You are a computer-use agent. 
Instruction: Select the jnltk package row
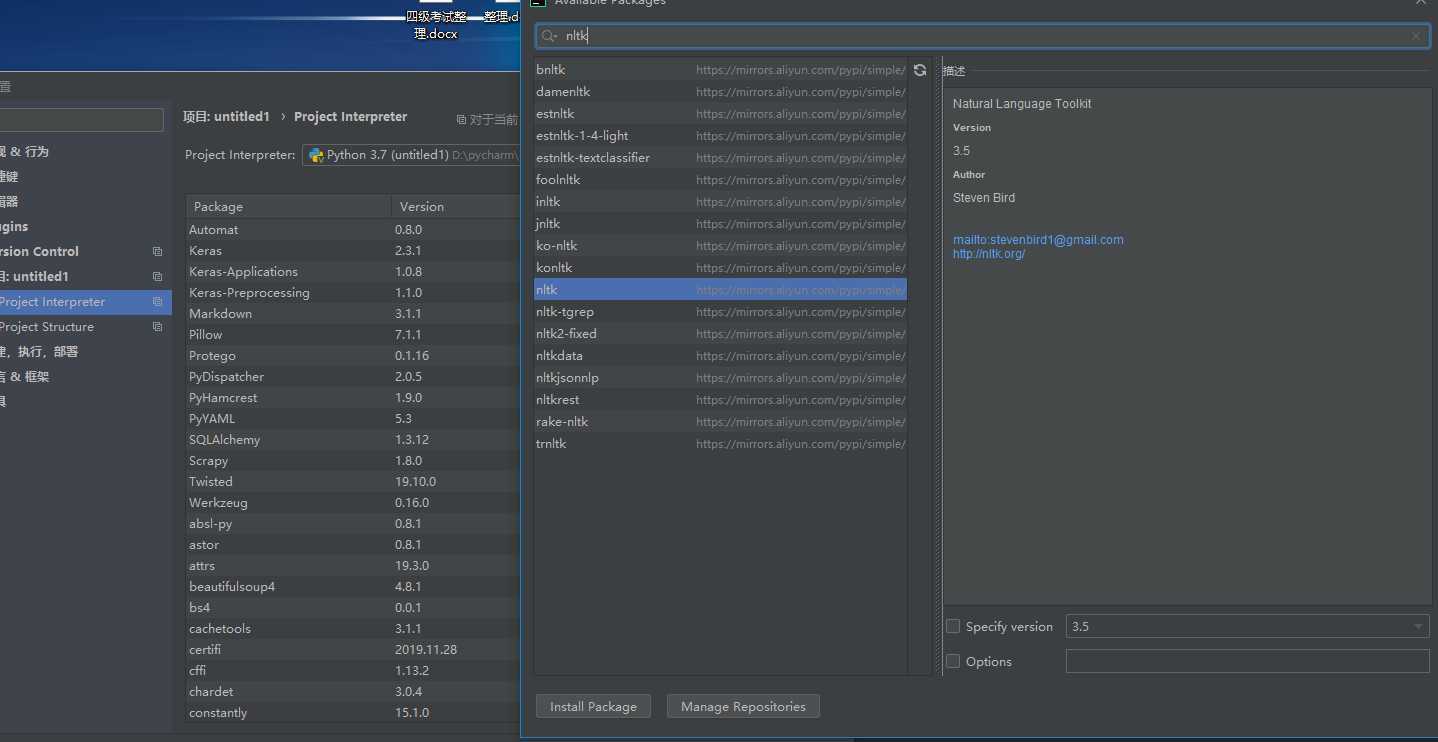click(720, 224)
